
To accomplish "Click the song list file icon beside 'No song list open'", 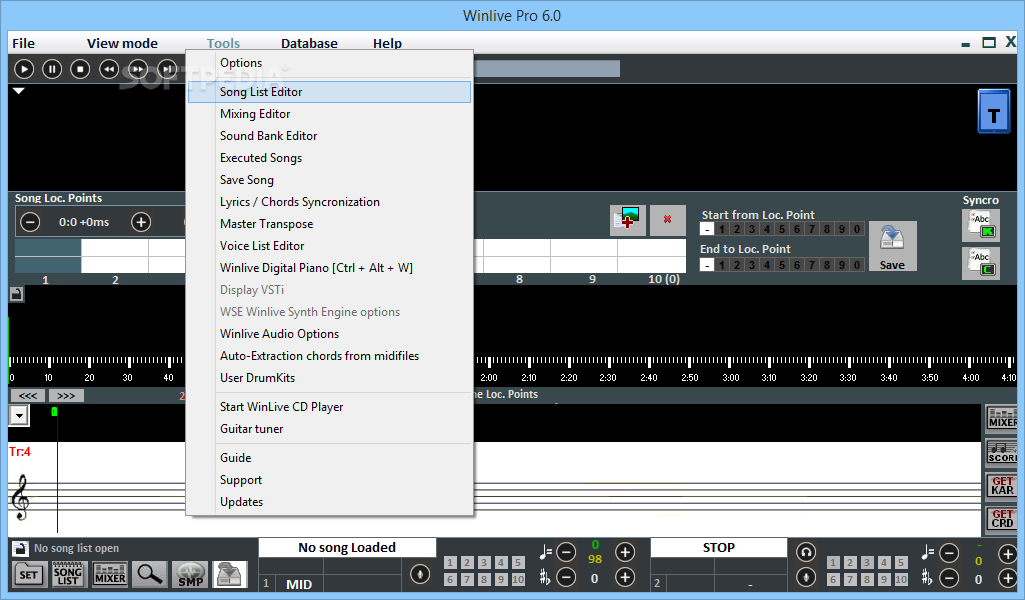I will pyautogui.click(x=20, y=548).
